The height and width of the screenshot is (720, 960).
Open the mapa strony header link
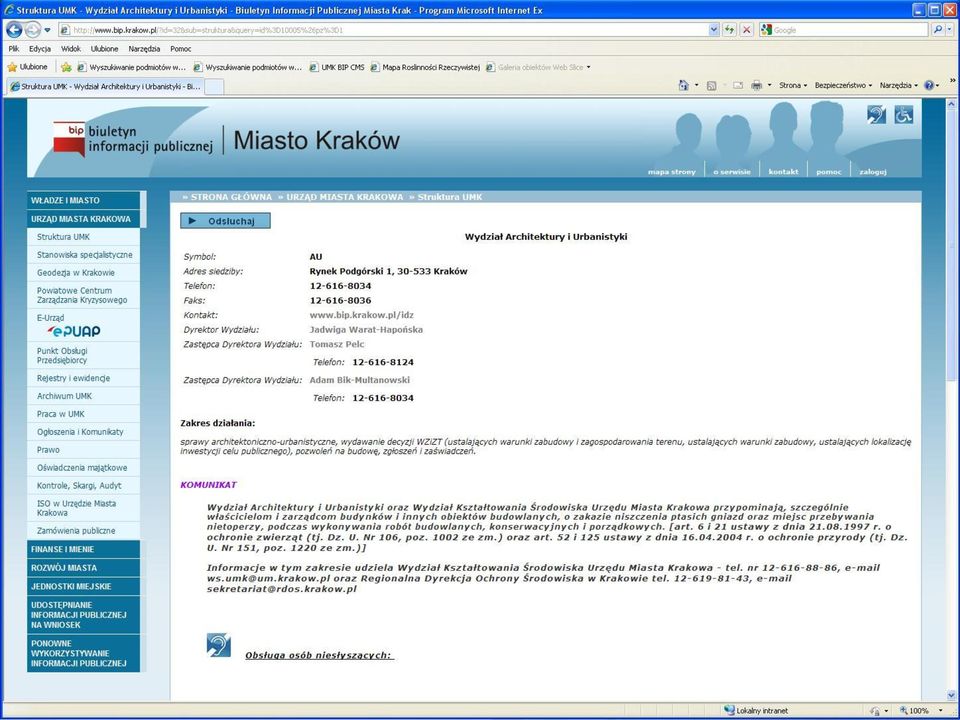tap(672, 172)
